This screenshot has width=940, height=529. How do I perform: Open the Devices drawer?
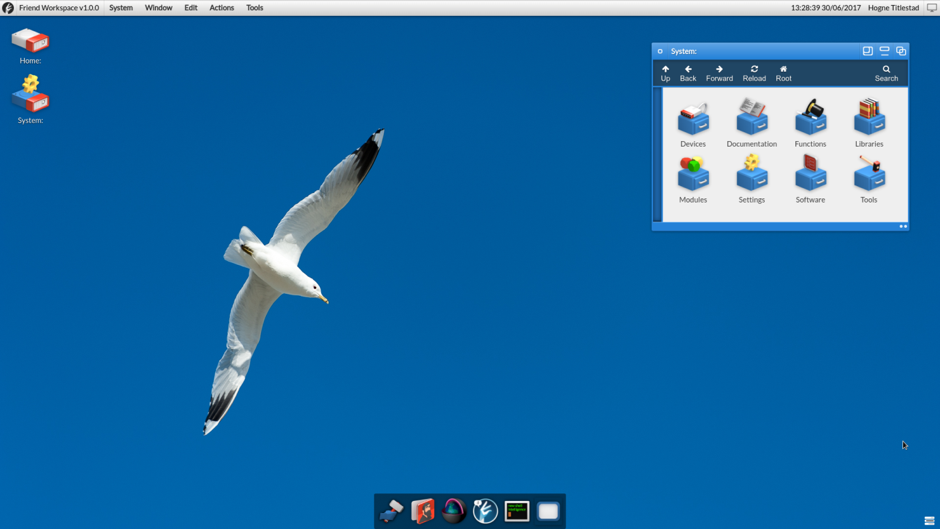(x=693, y=120)
